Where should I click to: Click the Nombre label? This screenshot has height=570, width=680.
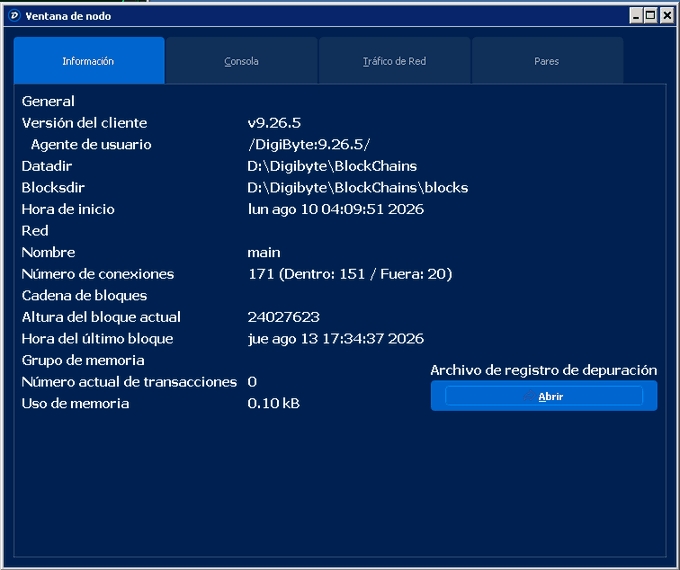pyautogui.click(x=49, y=252)
